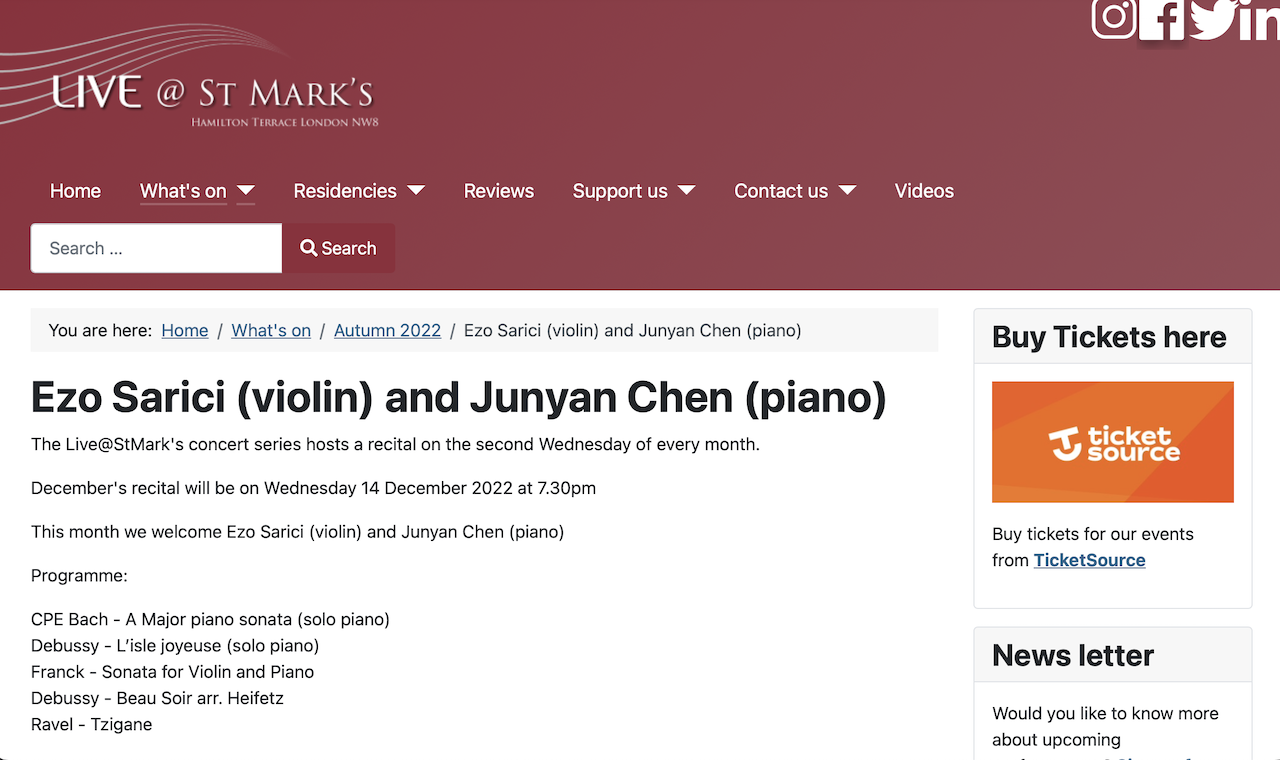Go to the Home menu item
This screenshot has width=1280, height=760.
point(75,191)
